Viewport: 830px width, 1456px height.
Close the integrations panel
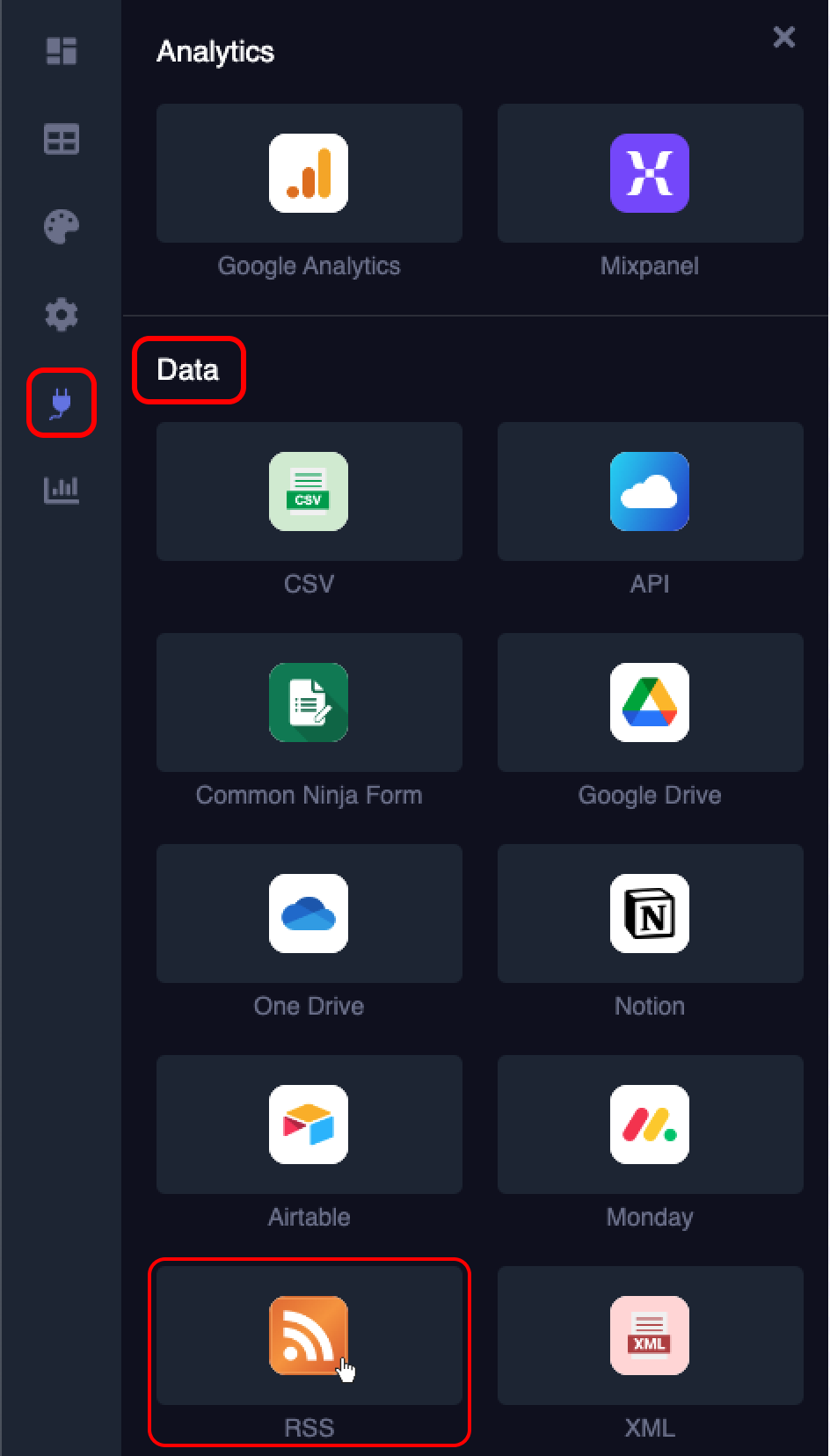point(783,37)
